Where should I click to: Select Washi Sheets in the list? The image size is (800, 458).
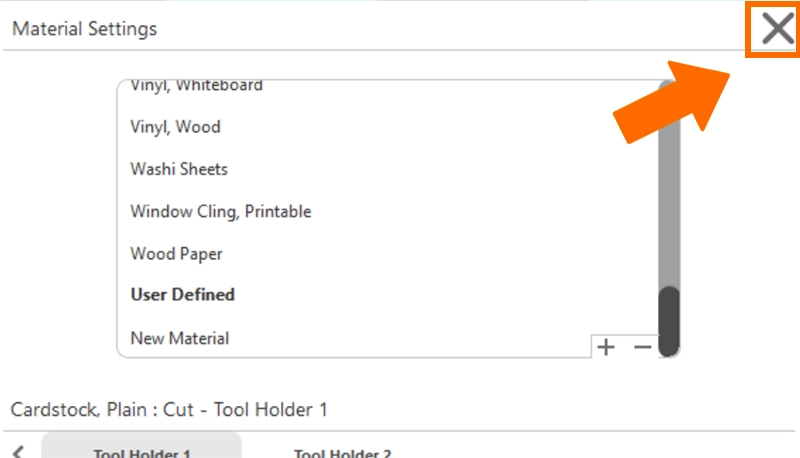pyautogui.click(x=179, y=169)
